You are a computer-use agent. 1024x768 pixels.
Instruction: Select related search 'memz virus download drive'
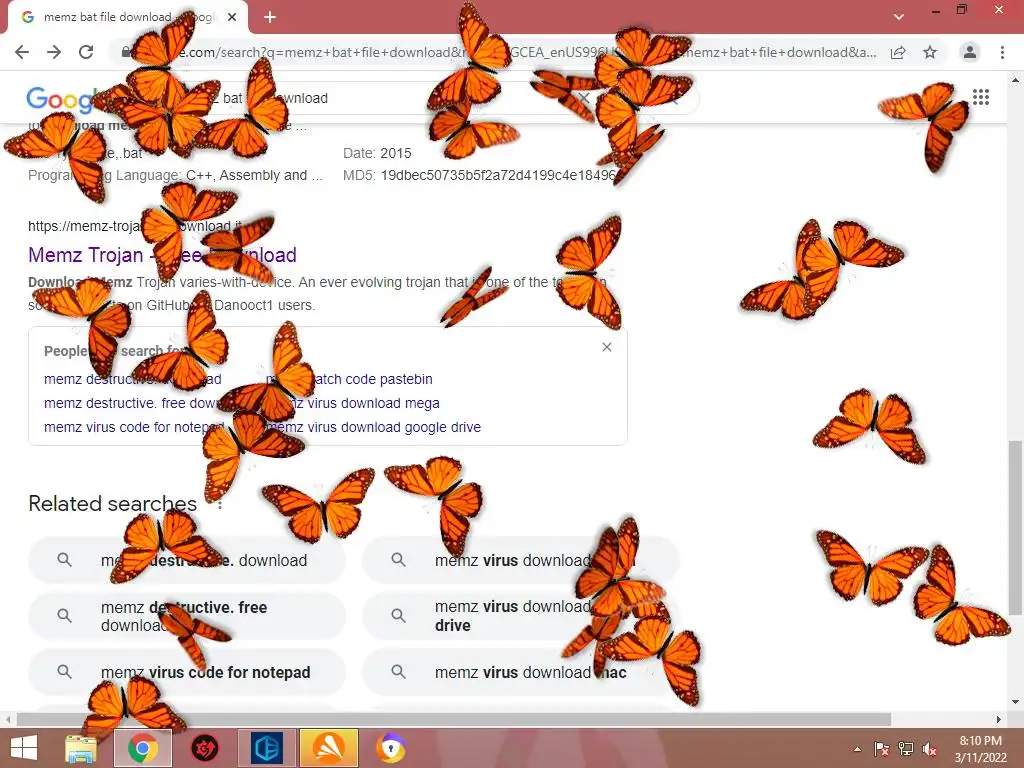520,616
